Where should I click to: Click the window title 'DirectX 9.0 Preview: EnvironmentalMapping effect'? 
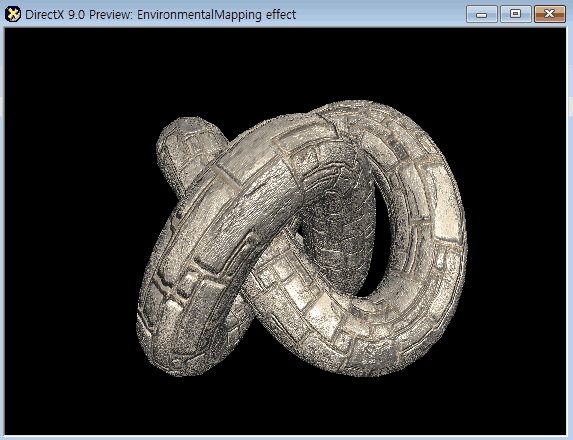click(x=160, y=15)
